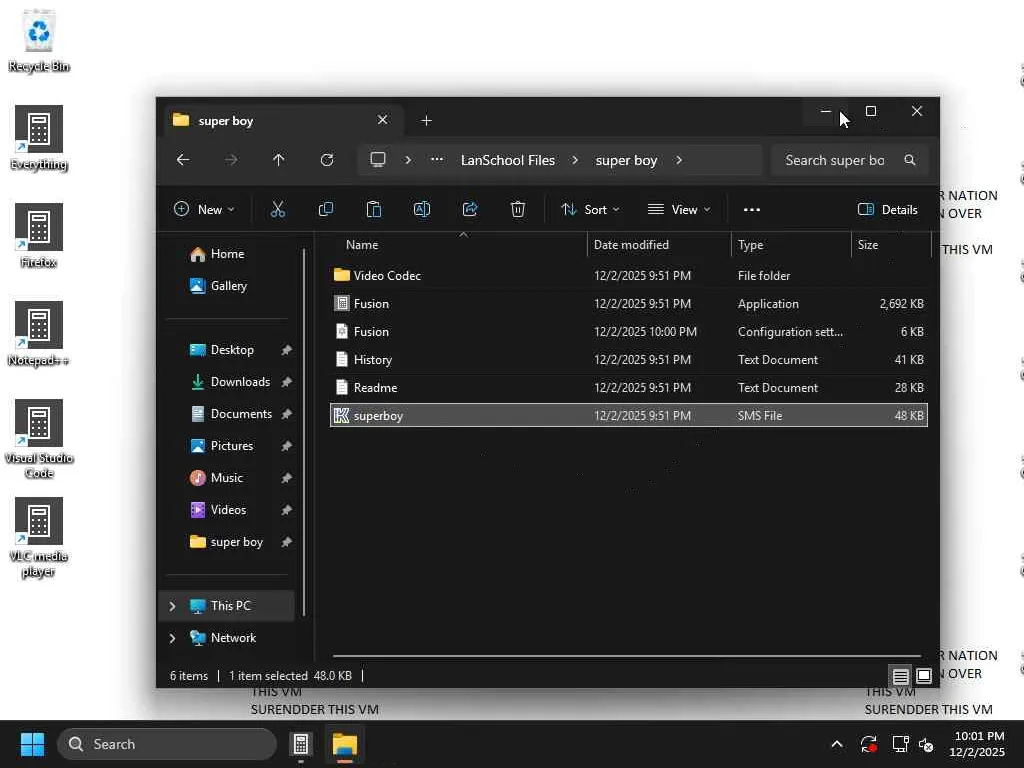This screenshot has height=768, width=1024.
Task: Add a new Explorer tab
Action: pos(426,121)
